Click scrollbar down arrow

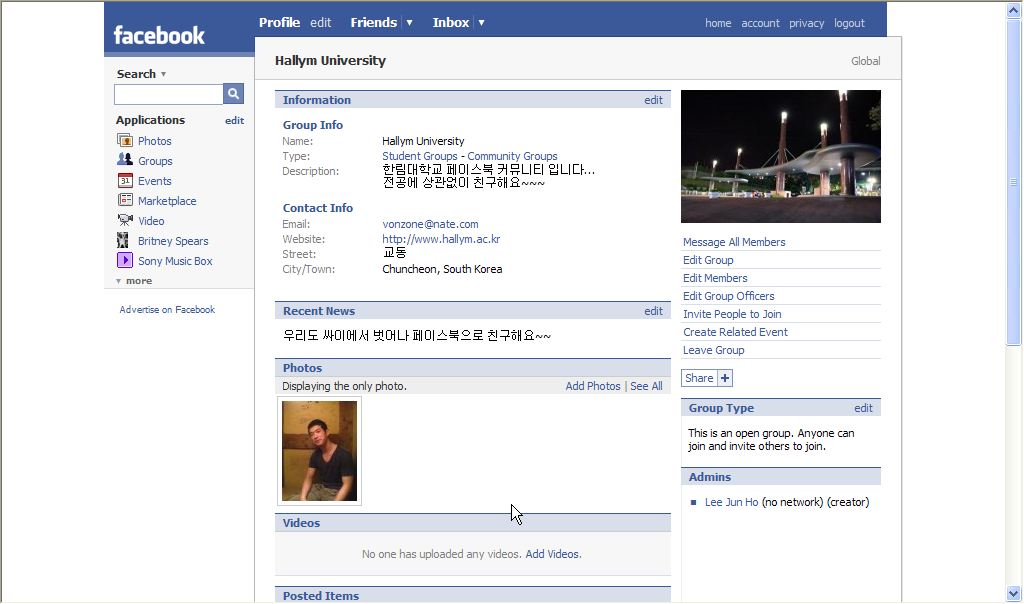[1014, 594]
